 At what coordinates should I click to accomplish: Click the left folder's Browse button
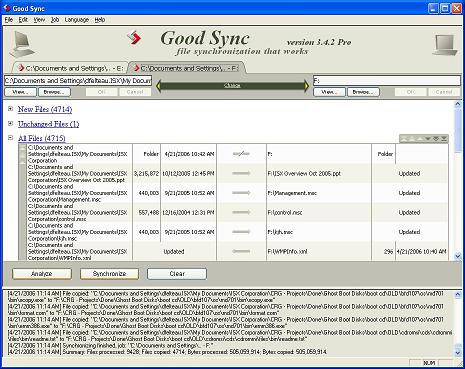coord(54,92)
